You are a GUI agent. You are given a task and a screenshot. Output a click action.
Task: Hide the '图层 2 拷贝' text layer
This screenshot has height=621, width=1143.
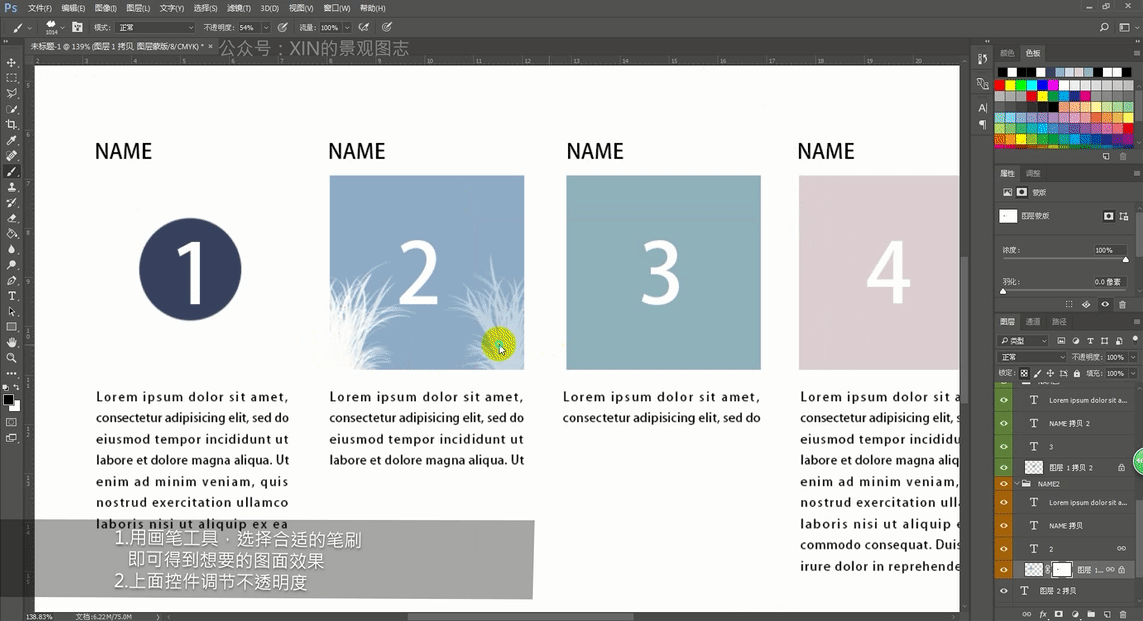coord(1004,591)
